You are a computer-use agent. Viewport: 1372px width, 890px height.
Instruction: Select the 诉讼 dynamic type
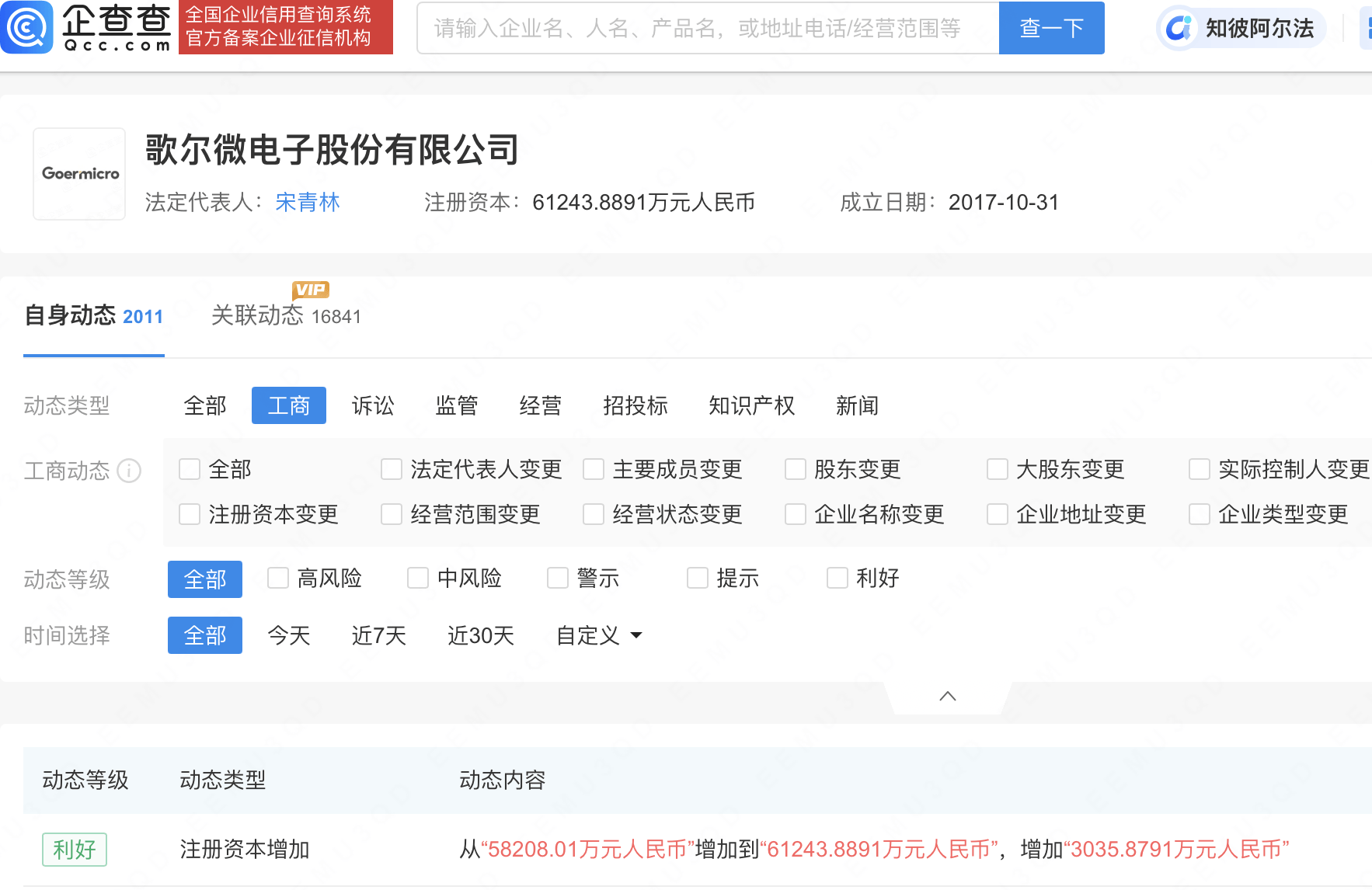(x=373, y=405)
